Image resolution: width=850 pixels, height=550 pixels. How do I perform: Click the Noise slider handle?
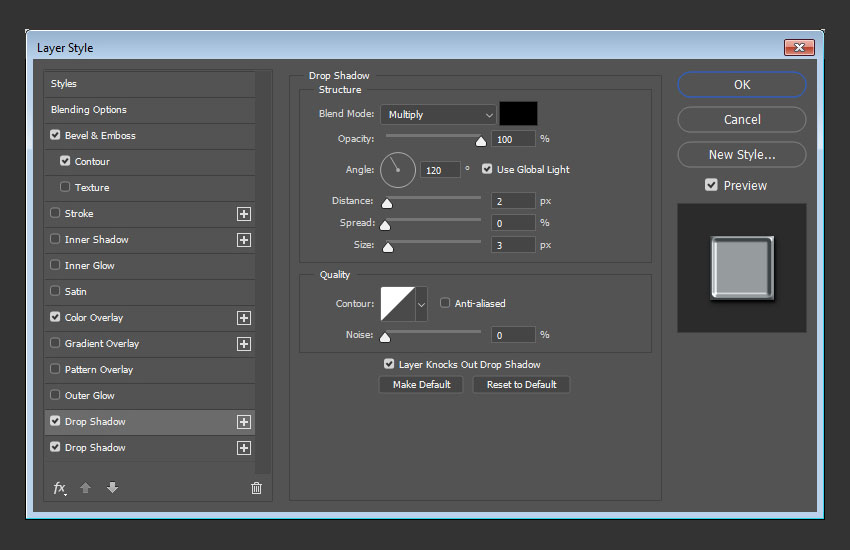point(385,337)
